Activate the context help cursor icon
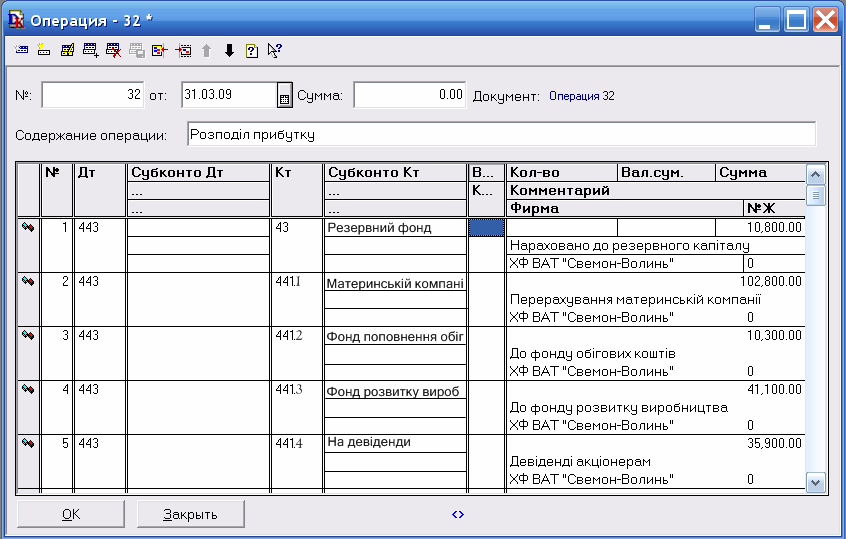 tap(275, 50)
